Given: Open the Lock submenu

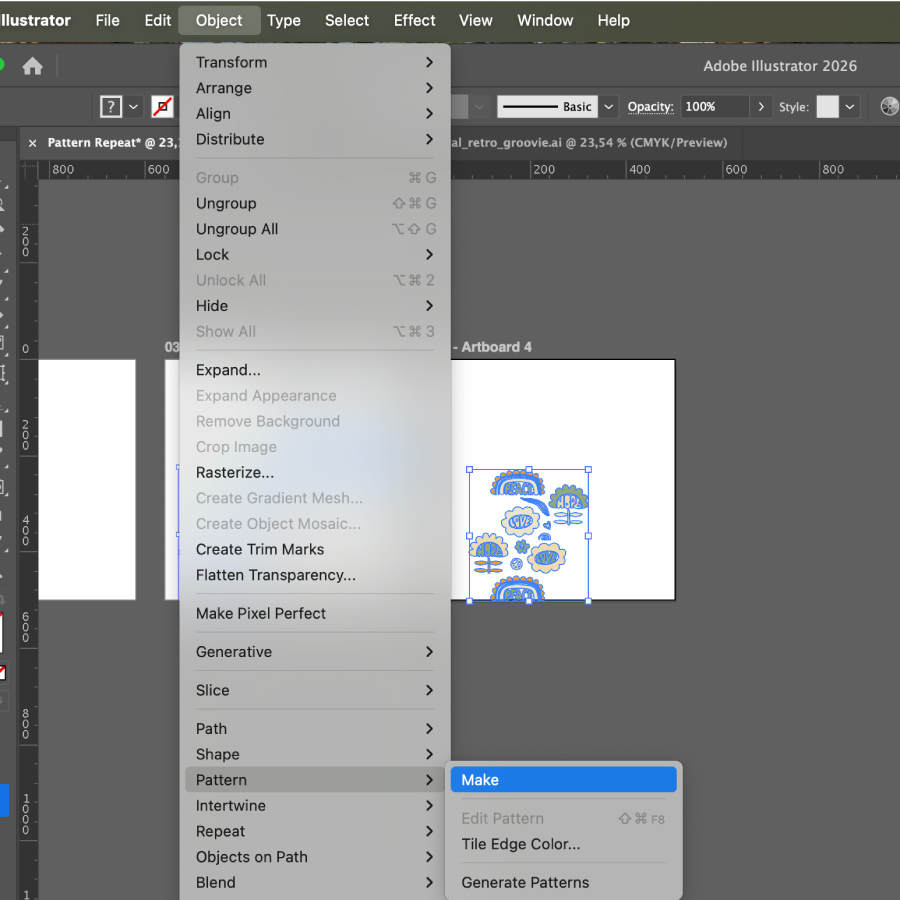Looking at the screenshot, I should [315, 254].
